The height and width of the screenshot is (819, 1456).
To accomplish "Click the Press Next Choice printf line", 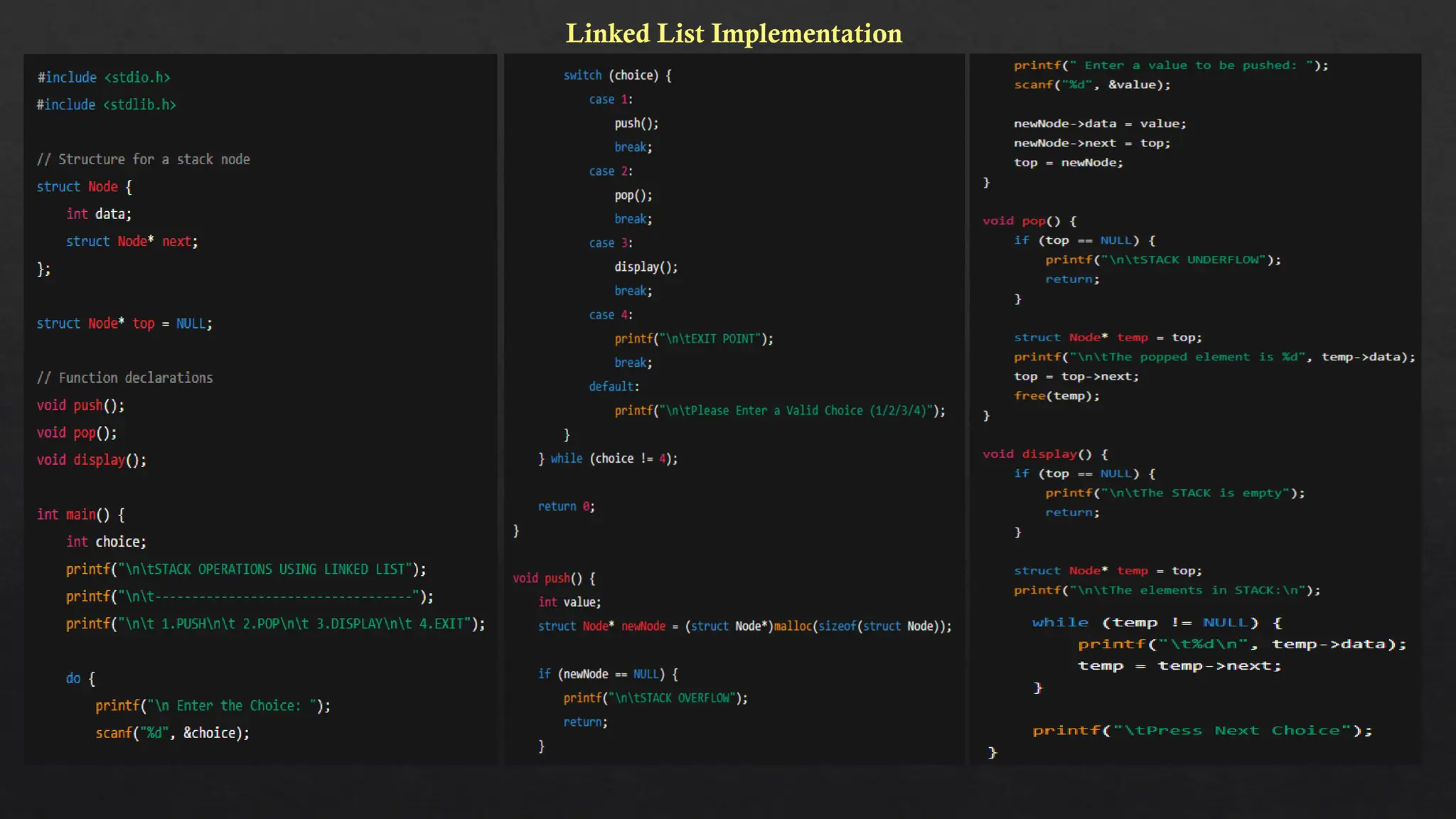I will pyautogui.click(x=1202, y=731).
